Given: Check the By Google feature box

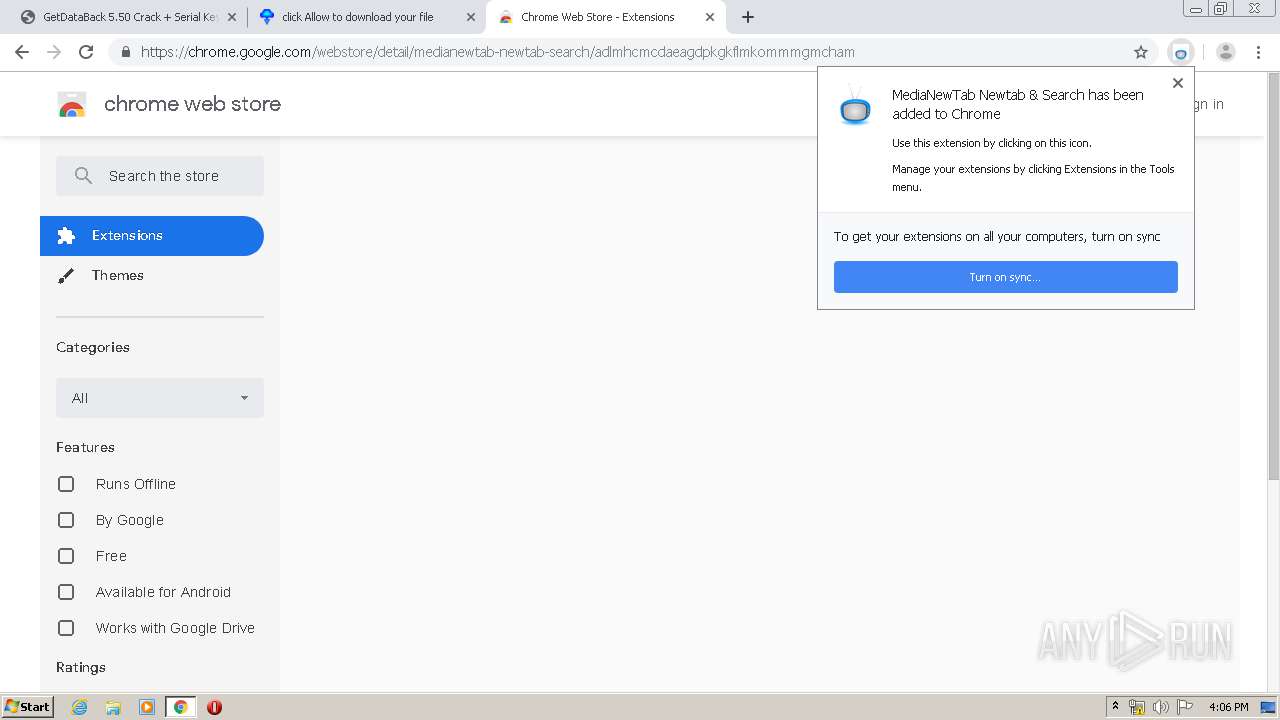Looking at the screenshot, I should [66, 520].
